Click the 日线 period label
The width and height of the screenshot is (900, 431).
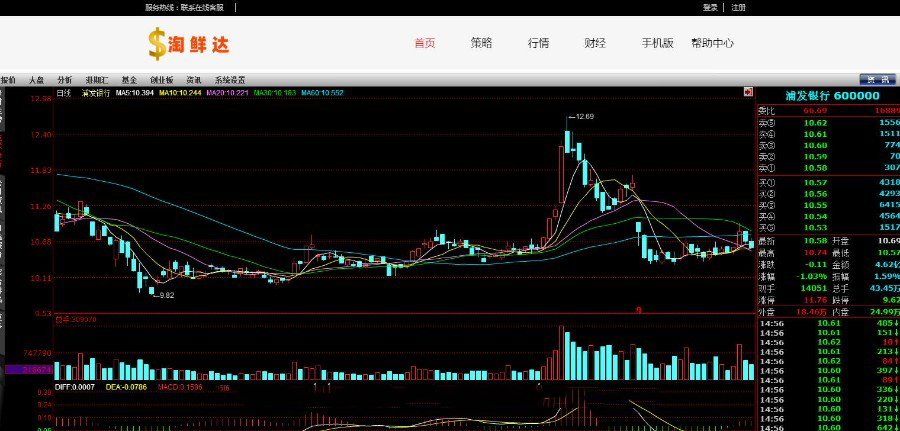pyautogui.click(x=63, y=92)
